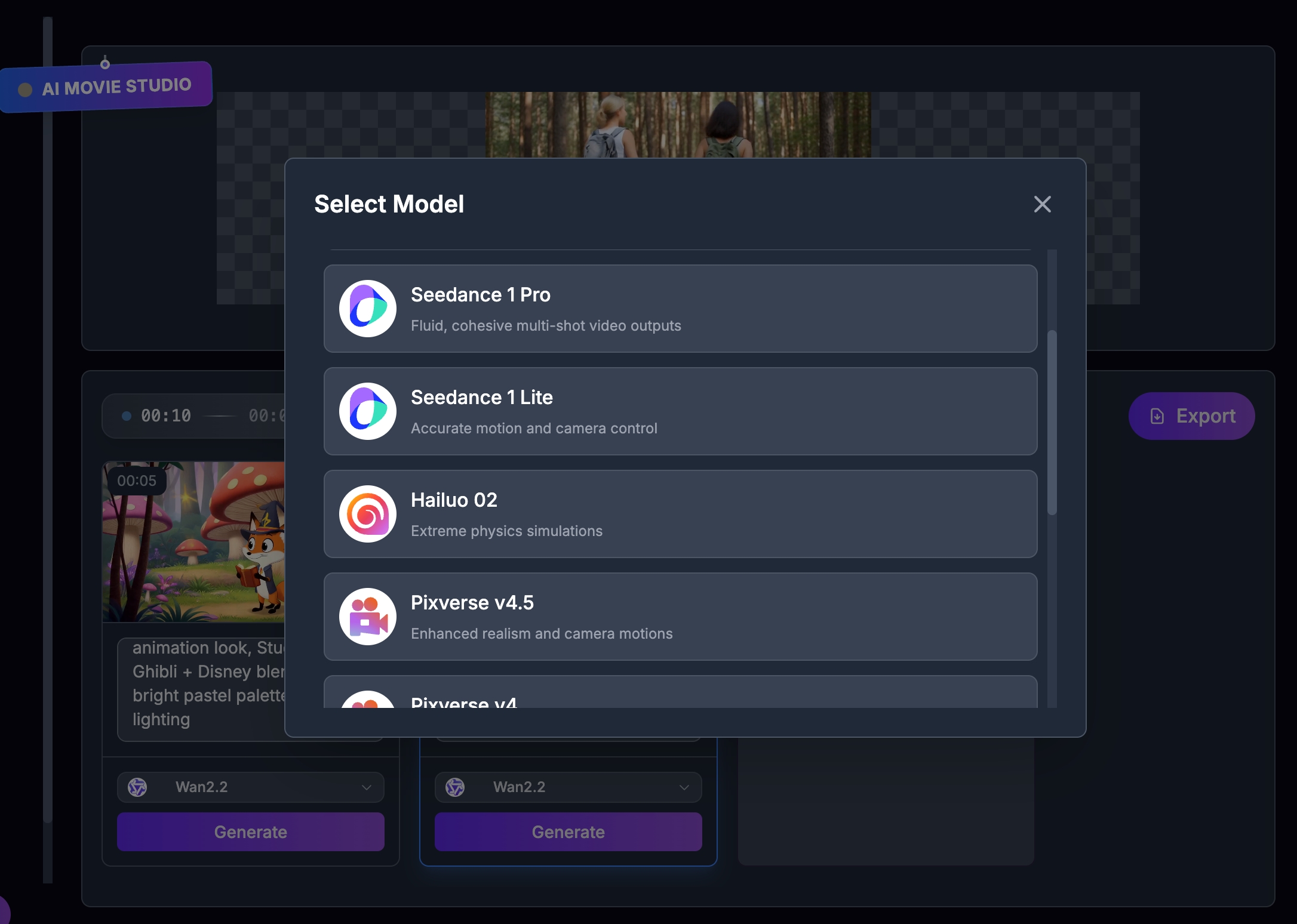Image resolution: width=1297 pixels, height=924 pixels.
Task: Click the Seedance 1 Lite logo icon
Action: [x=368, y=411]
